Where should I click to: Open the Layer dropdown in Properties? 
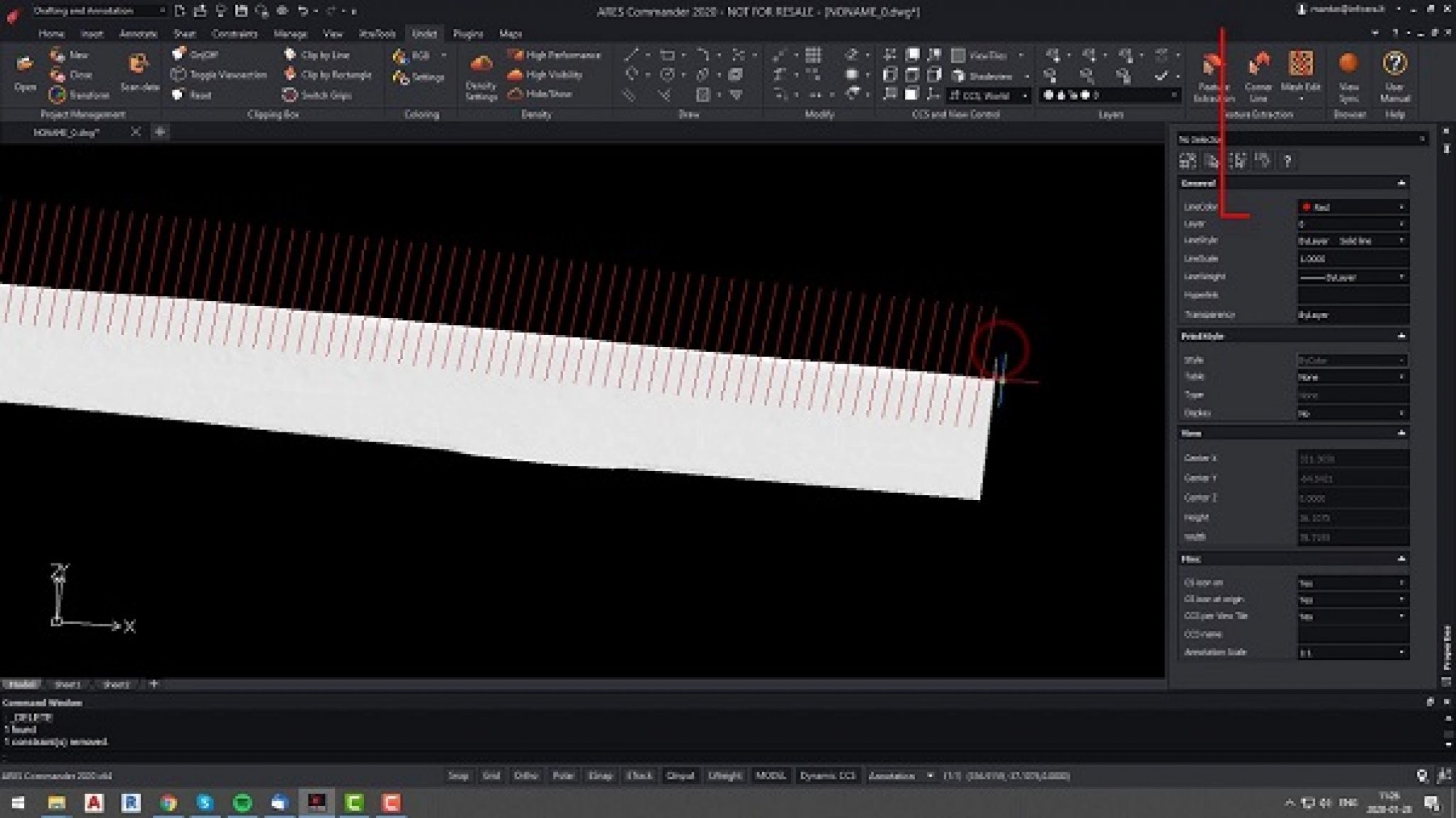tap(1401, 223)
